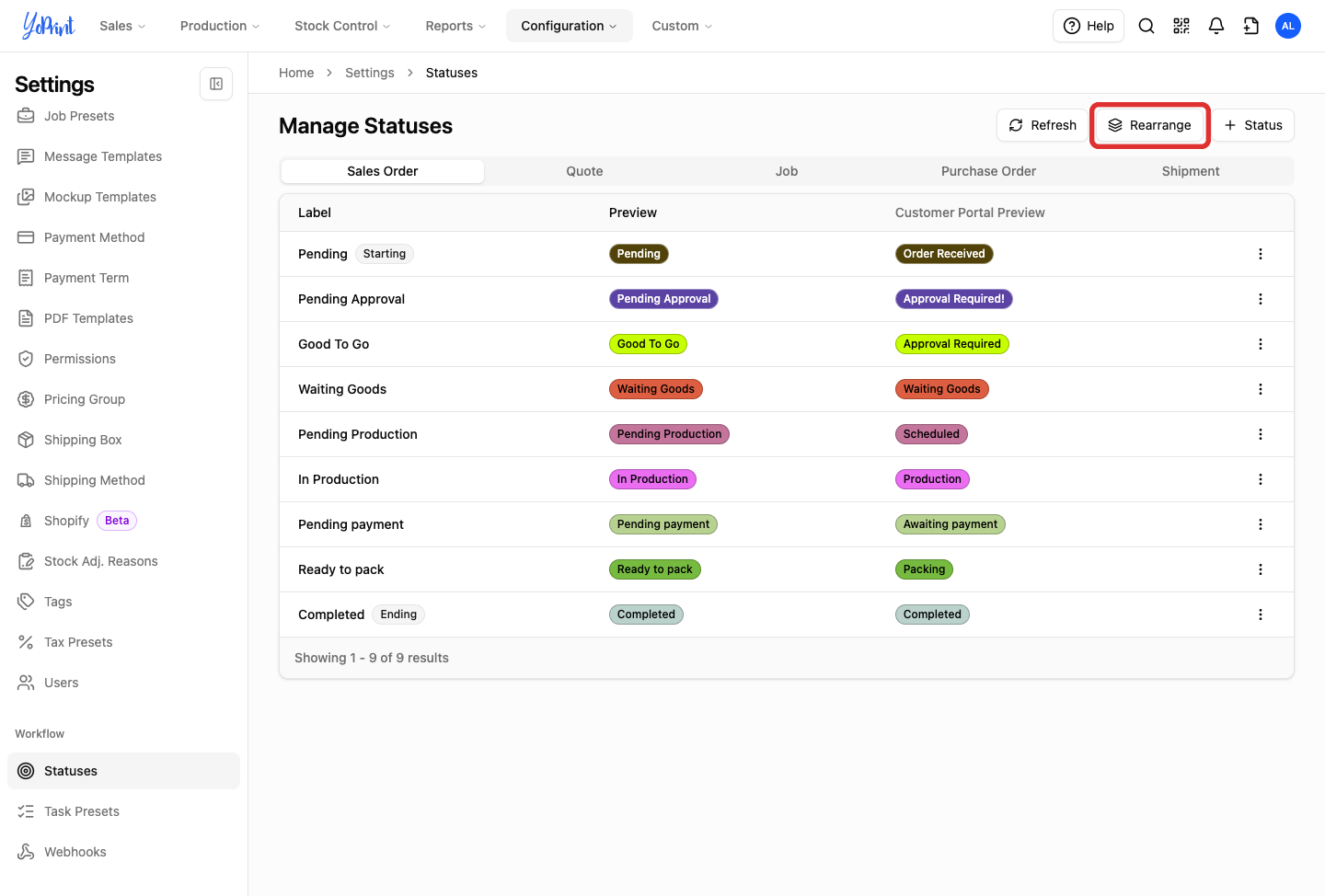Image resolution: width=1325 pixels, height=896 pixels.
Task: Switch to the Shipment tab
Action: coord(1191,171)
